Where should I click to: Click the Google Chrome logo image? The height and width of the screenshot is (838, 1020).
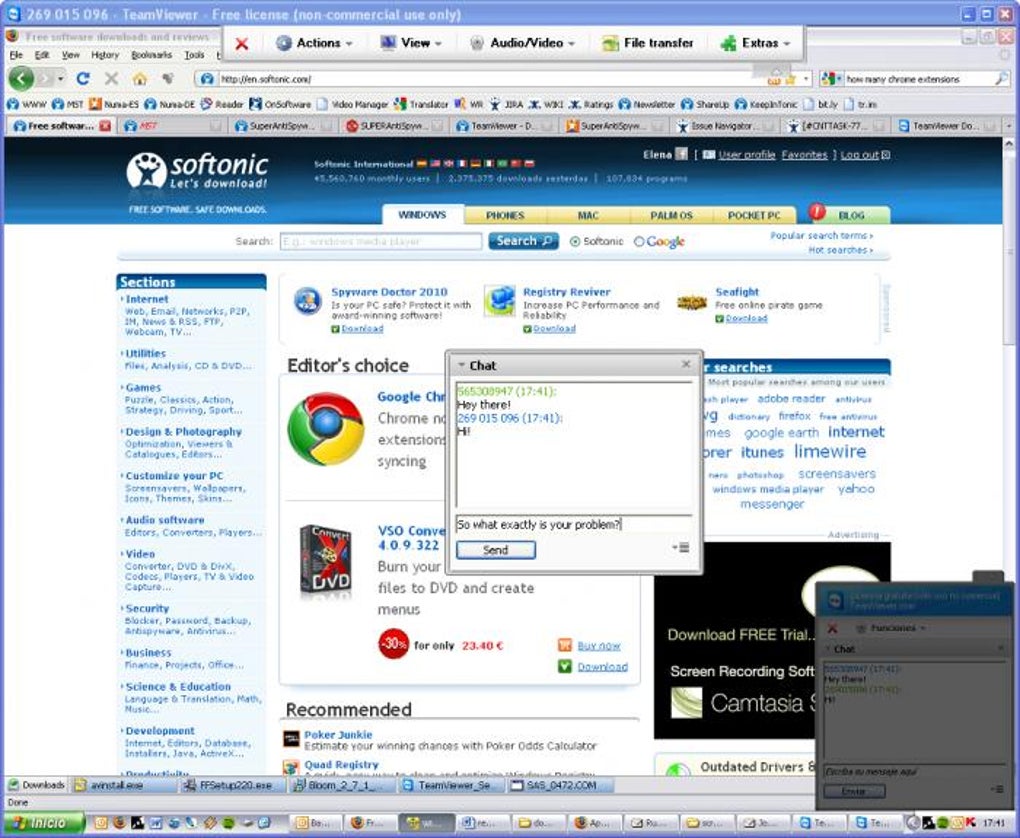(x=326, y=429)
